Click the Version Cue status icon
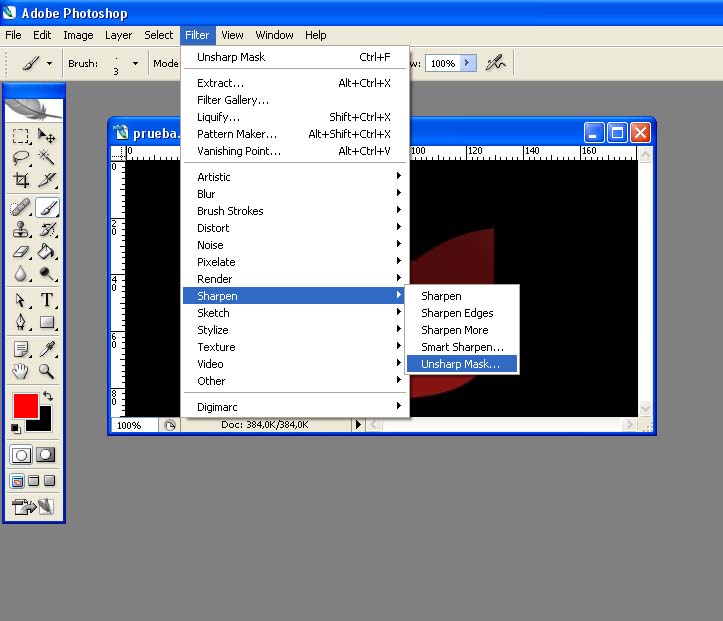This screenshot has width=723, height=621. click(x=170, y=425)
